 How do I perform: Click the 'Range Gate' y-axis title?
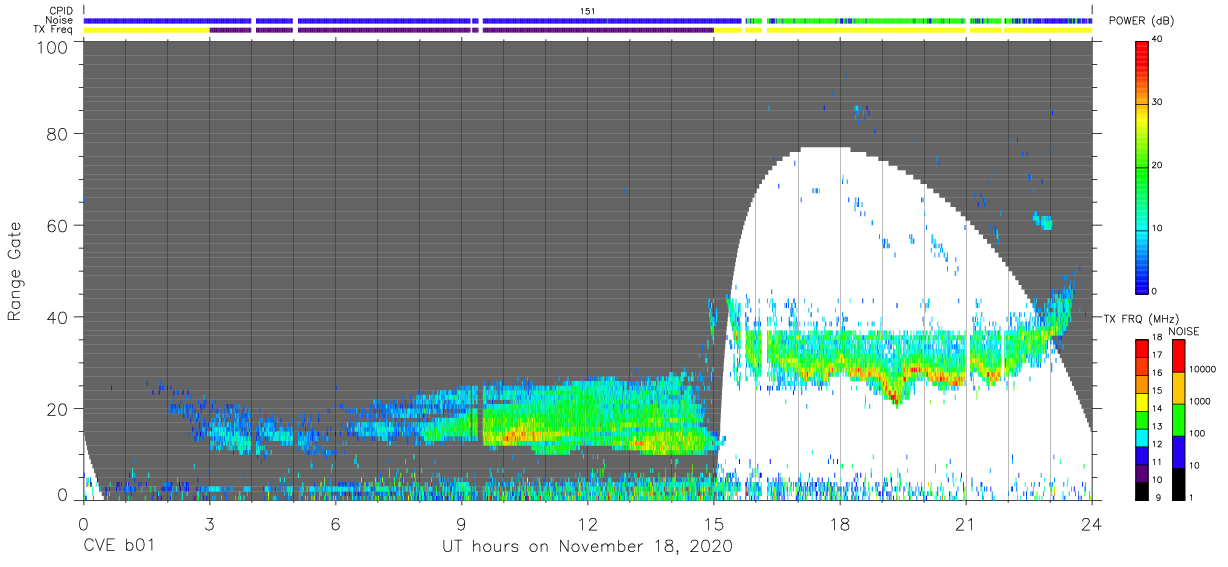pyautogui.click(x=15, y=272)
